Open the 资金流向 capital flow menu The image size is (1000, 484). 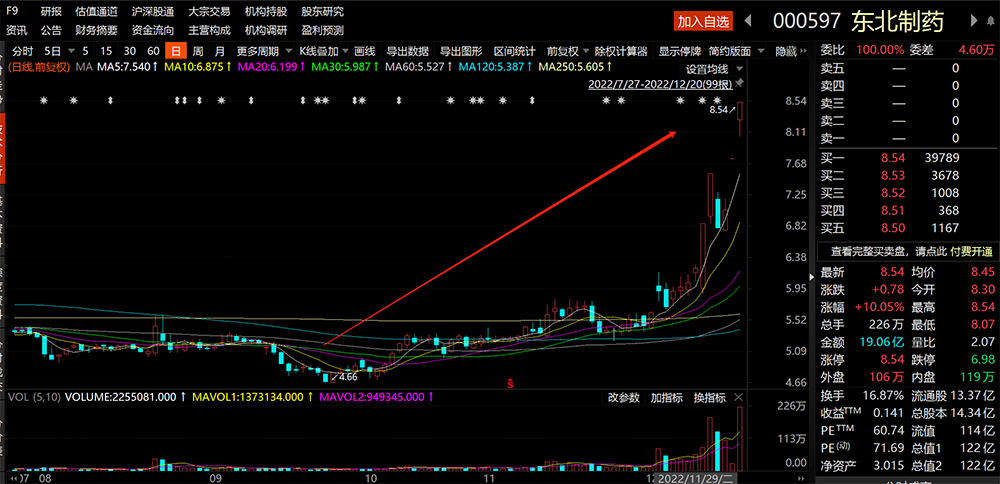[153, 30]
